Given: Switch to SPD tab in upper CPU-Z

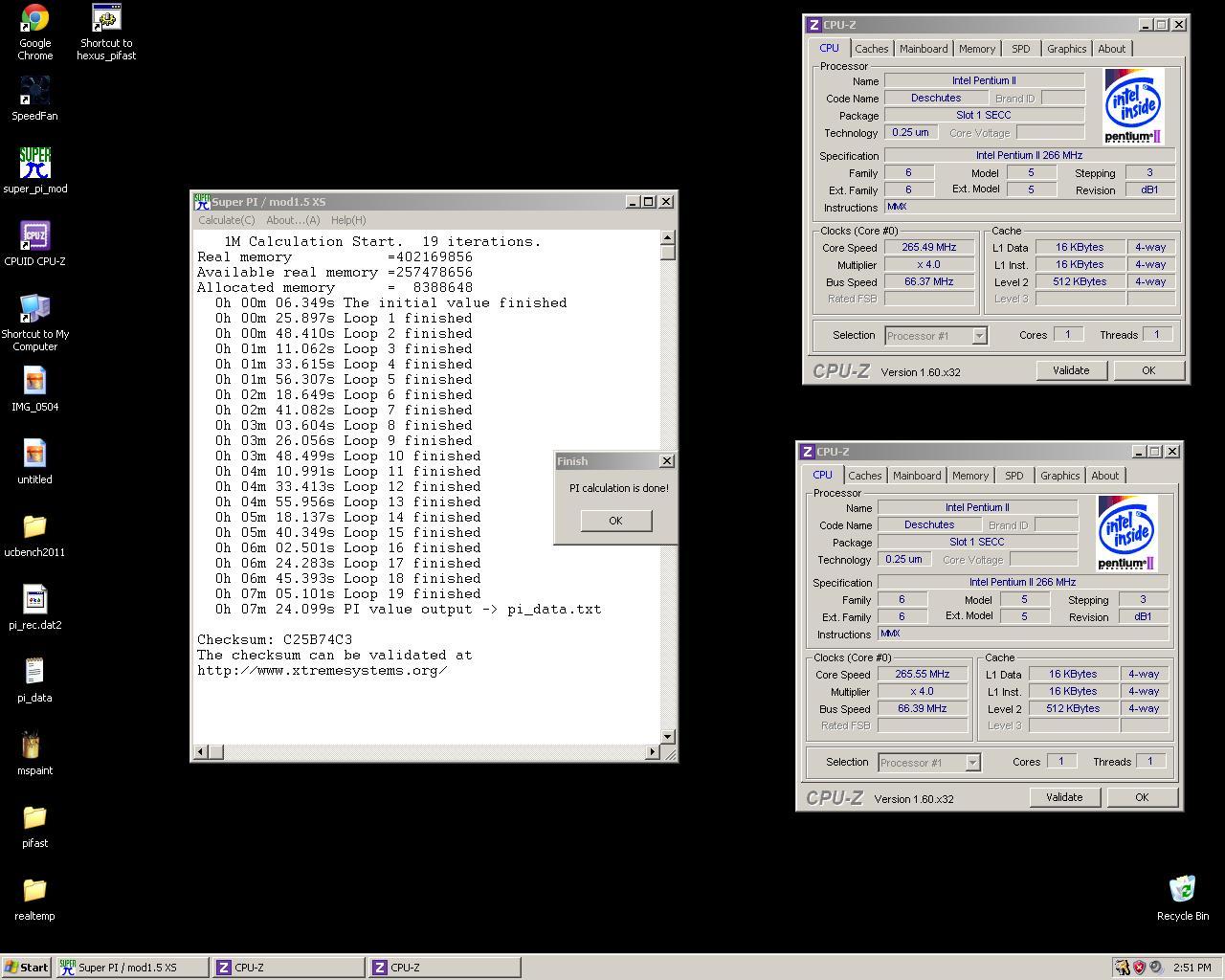Looking at the screenshot, I should tap(1021, 49).
